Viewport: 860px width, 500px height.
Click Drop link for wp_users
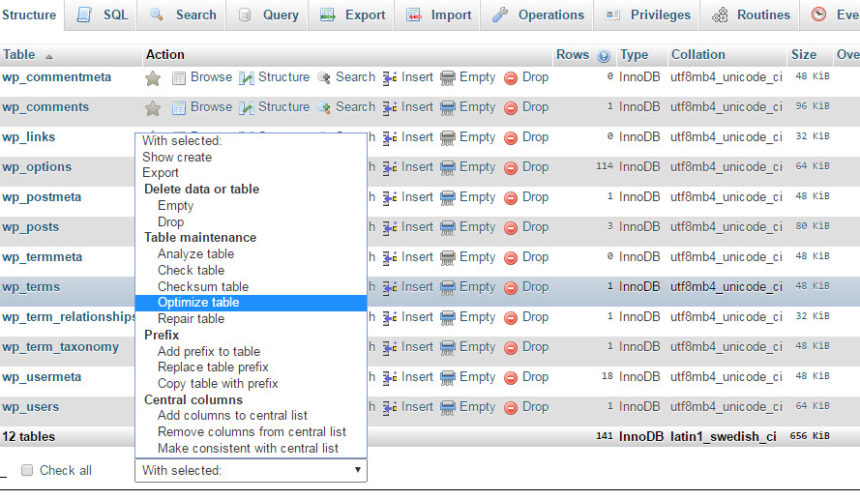point(535,407)
